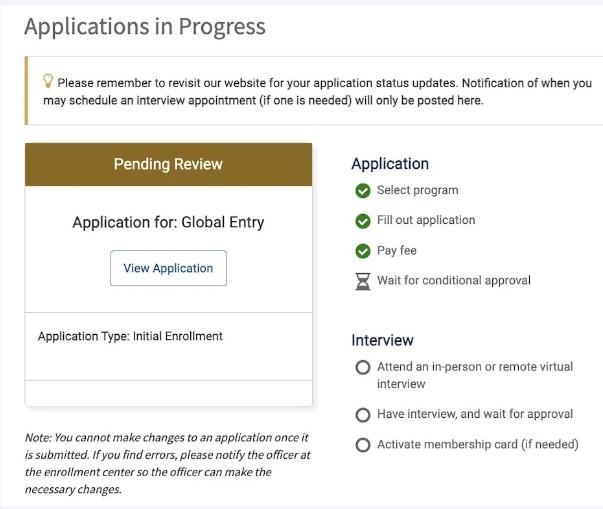The height and width of the screenshot is (509, 603).
Task: Click the Application Type: Initial Enrollment text
Action: tap(130, 337)
